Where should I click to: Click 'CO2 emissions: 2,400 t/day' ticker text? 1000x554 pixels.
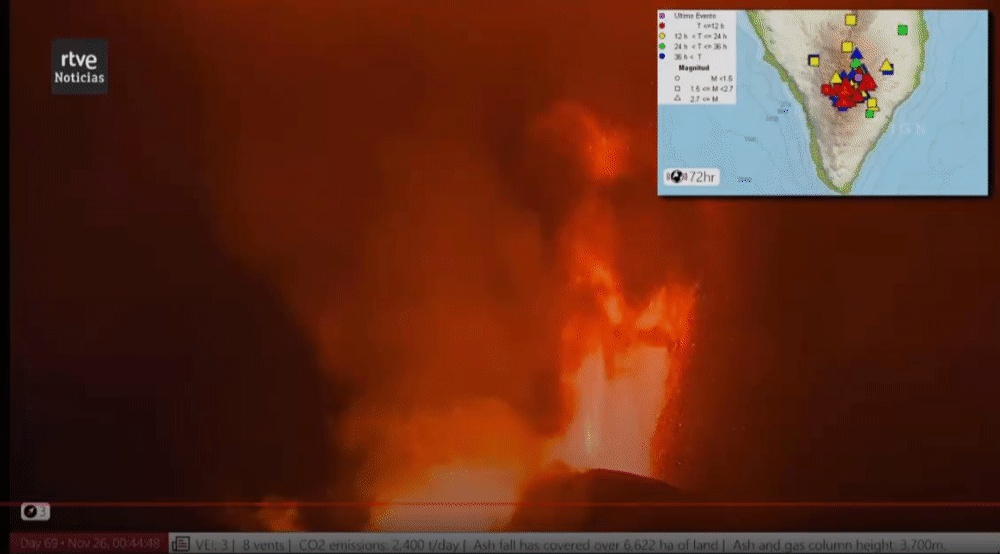[378, 545]
